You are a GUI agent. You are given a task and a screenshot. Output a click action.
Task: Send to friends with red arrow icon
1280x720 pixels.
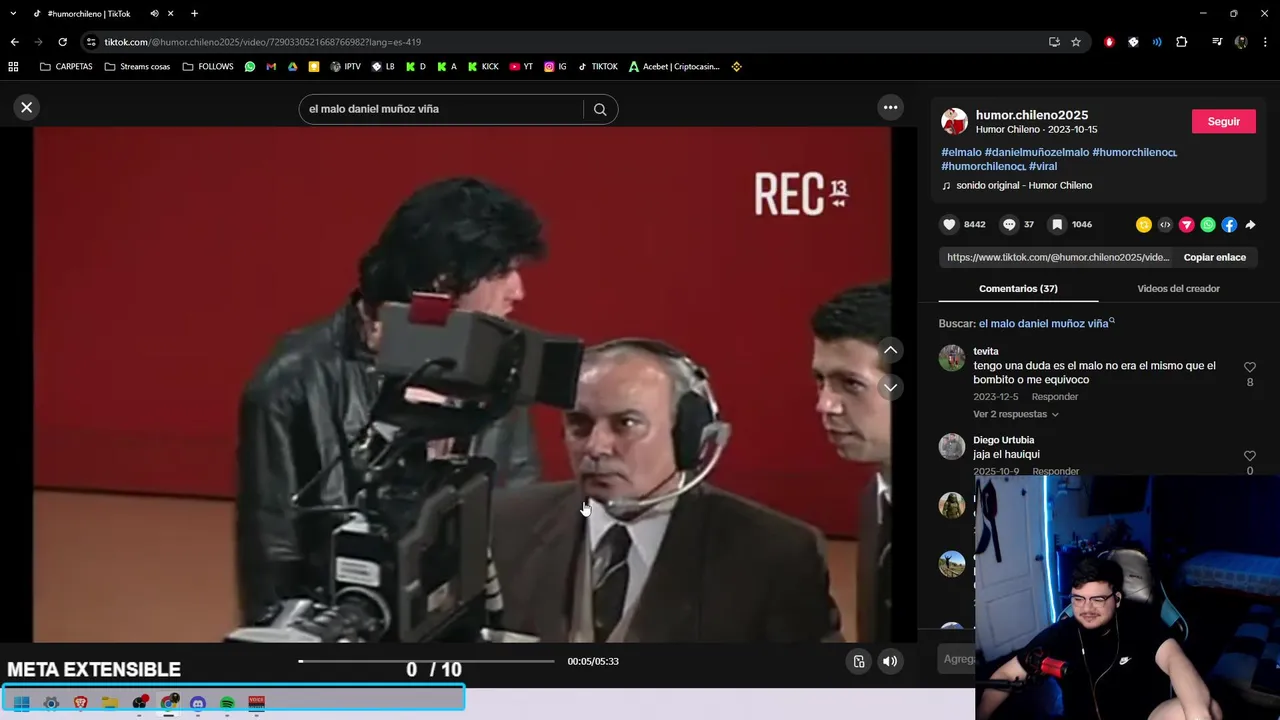pos(1187,225)
